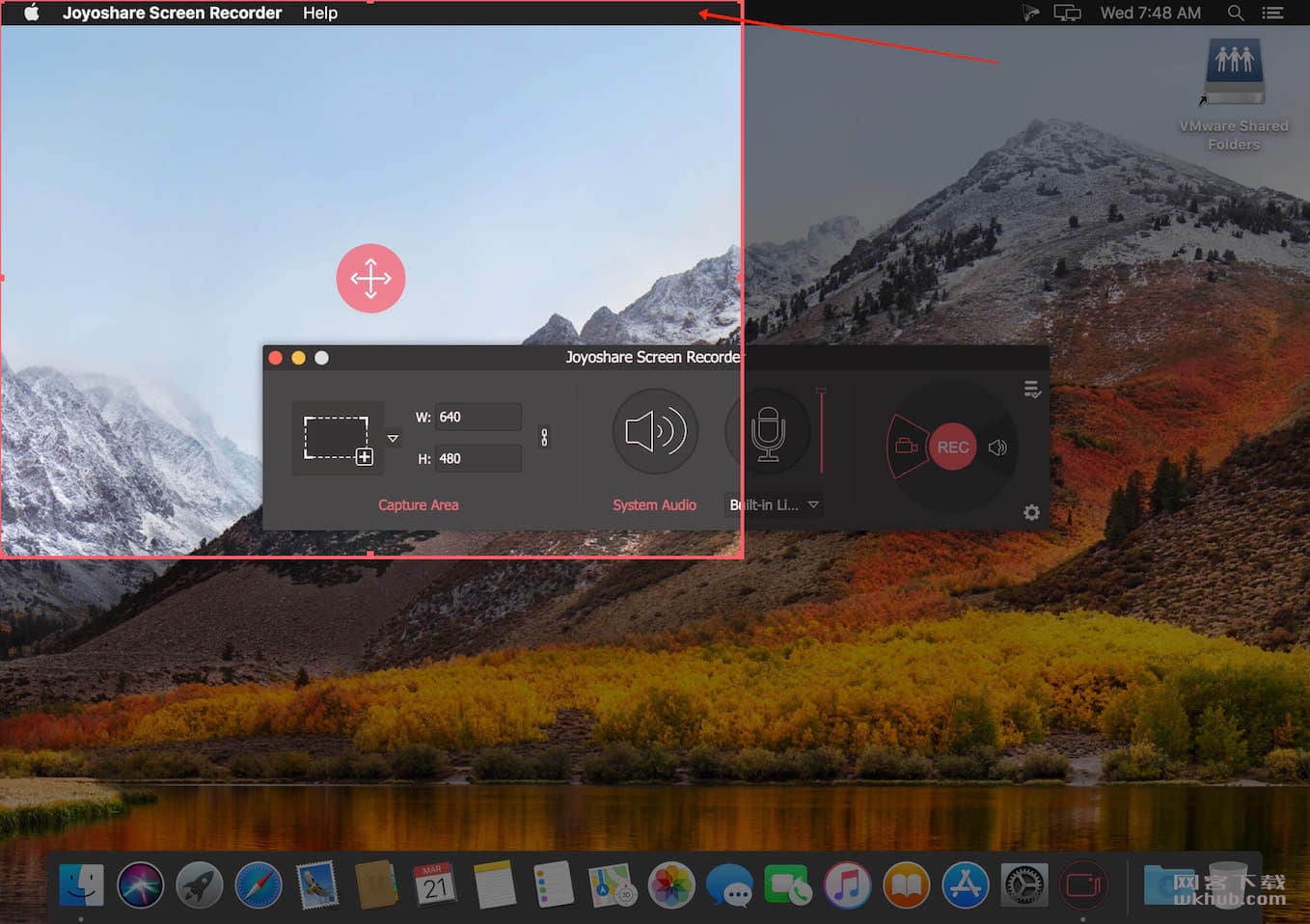Click the System Audio label
This screenshot has width=1310, height=924.
point(654,504)
